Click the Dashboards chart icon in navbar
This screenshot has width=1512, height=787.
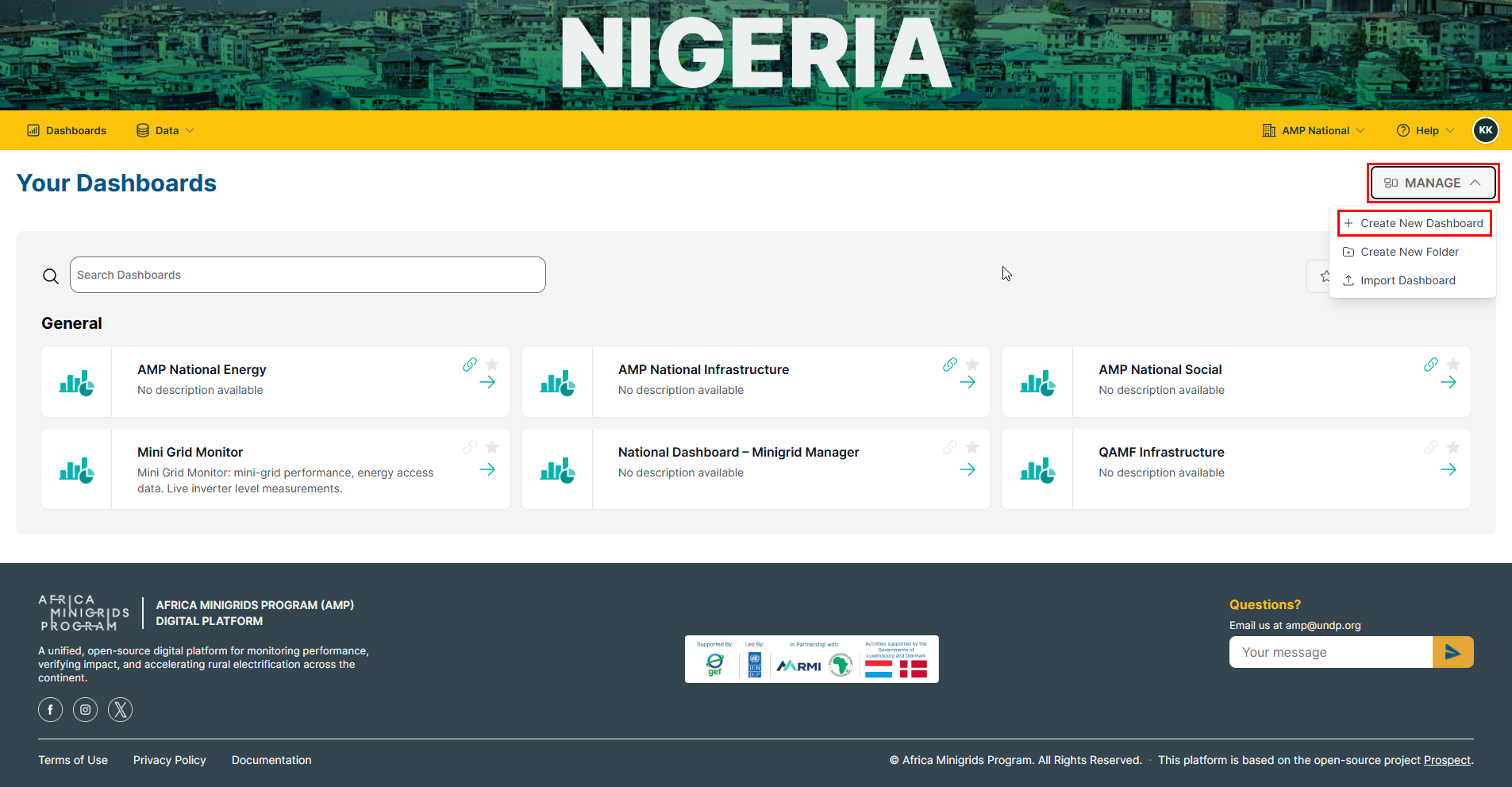(33, 130)
